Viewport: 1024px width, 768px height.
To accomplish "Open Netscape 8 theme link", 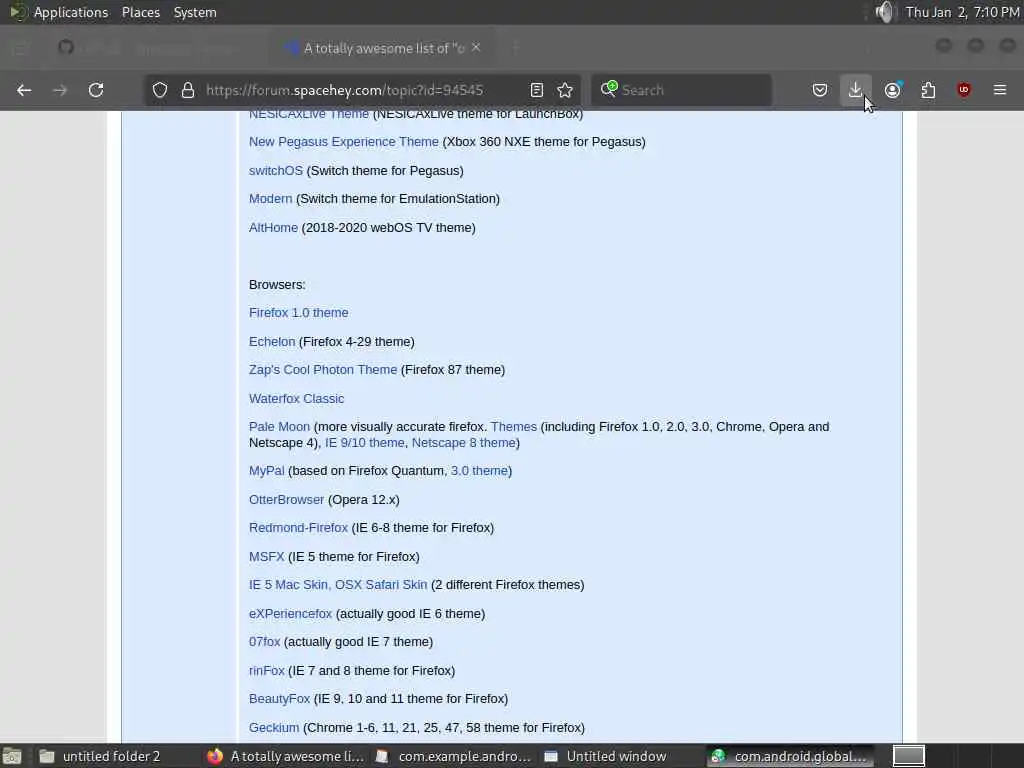I will point(464,443).
